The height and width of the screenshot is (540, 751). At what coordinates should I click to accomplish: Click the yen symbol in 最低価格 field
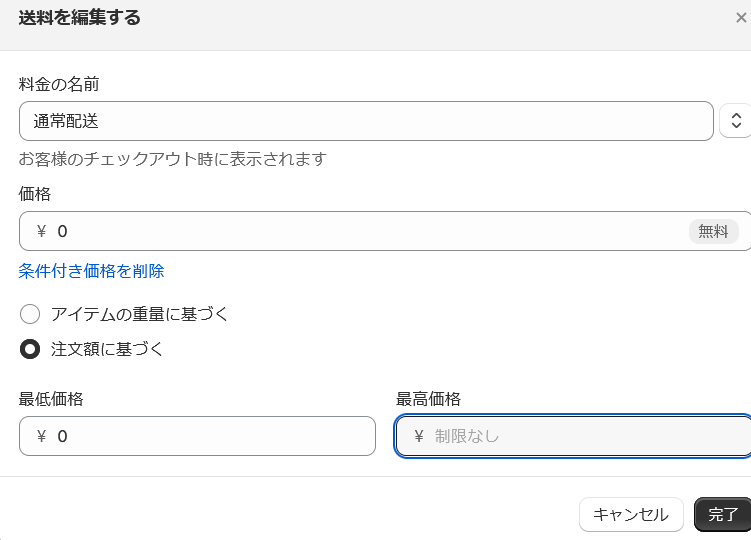pyautogui.click(x=42, y=436)
